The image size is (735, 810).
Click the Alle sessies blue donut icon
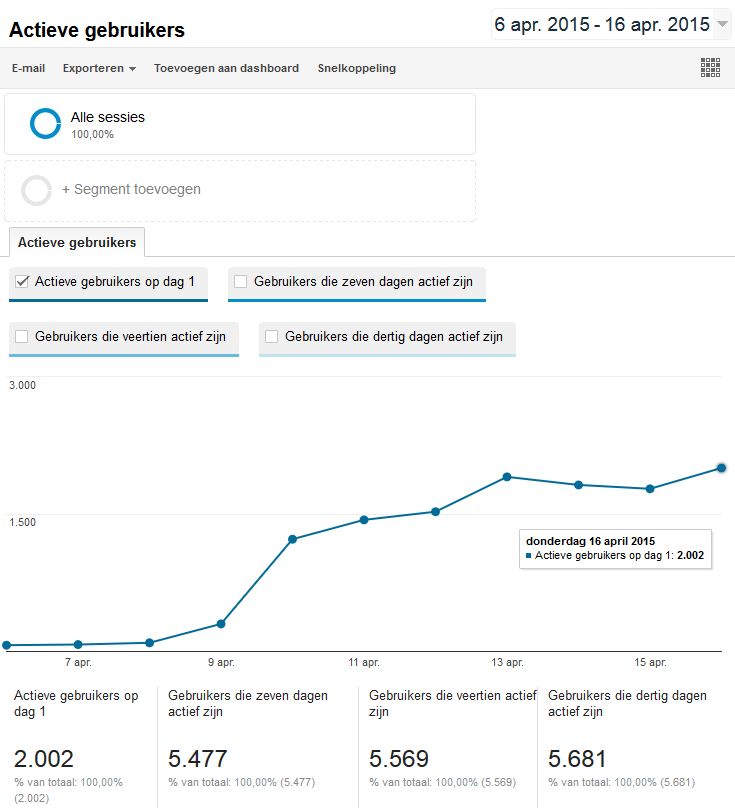[x=46, y=123]
